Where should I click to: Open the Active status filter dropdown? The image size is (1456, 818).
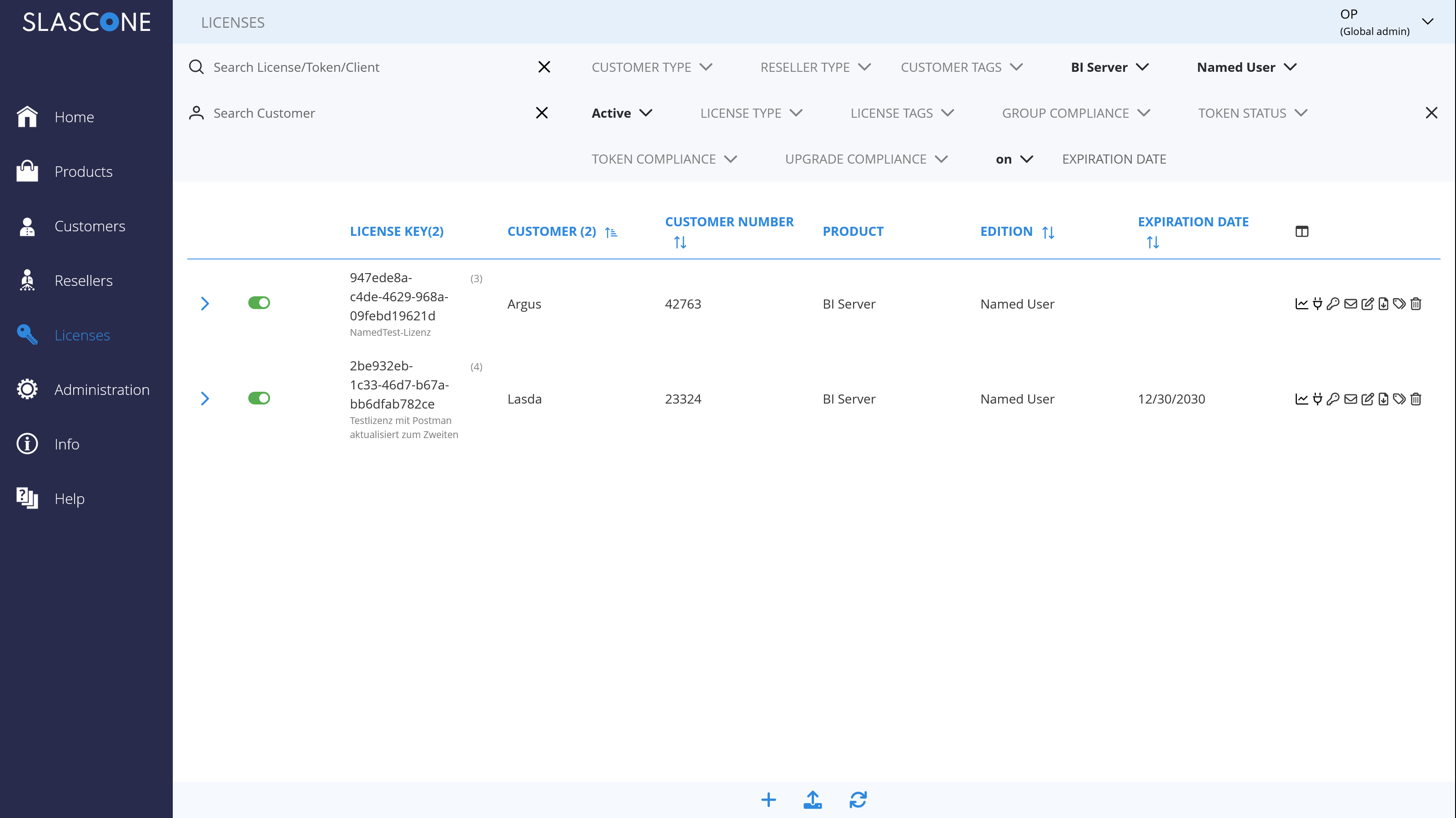622,113
